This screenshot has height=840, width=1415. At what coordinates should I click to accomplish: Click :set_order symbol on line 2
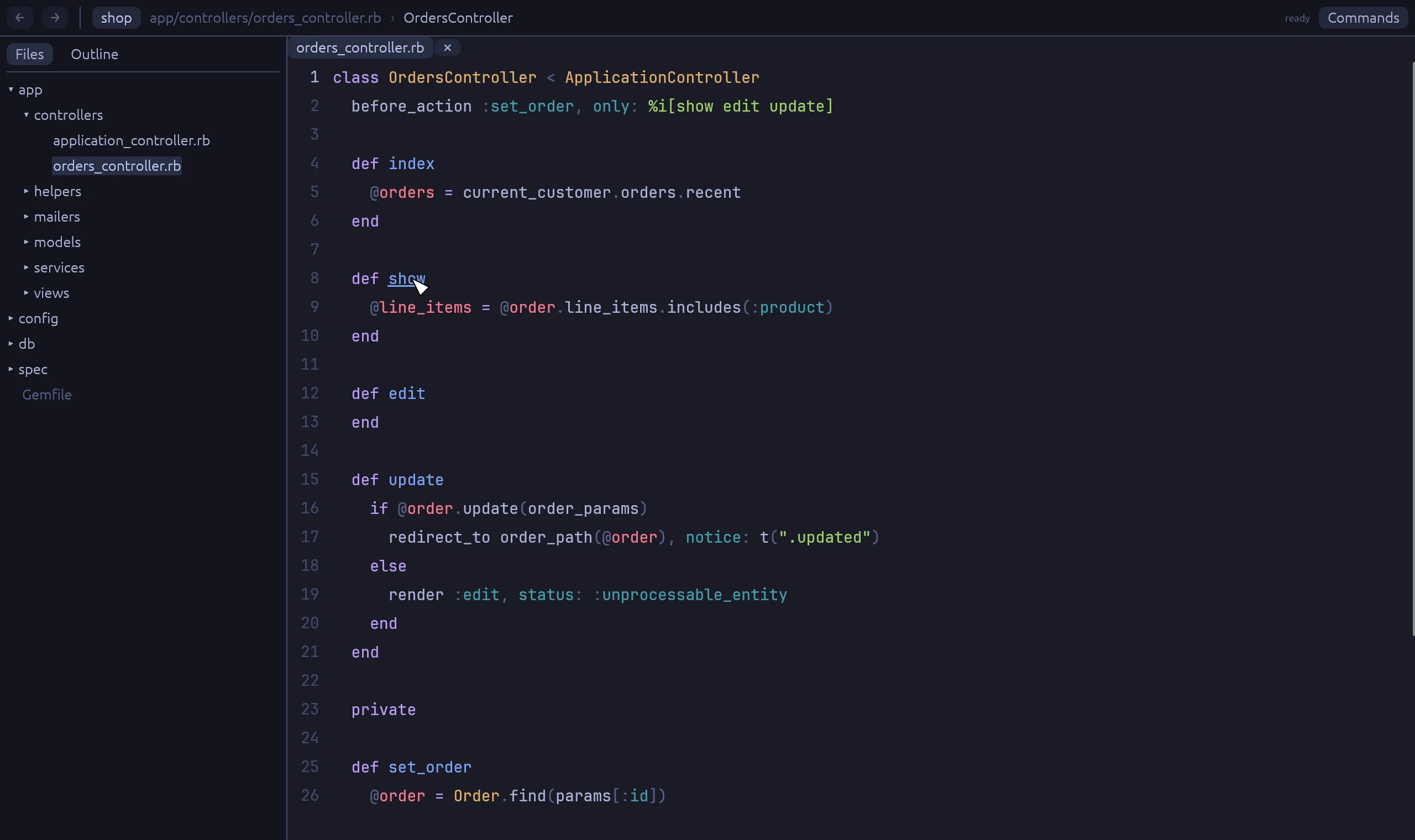[x=527, y=107]
